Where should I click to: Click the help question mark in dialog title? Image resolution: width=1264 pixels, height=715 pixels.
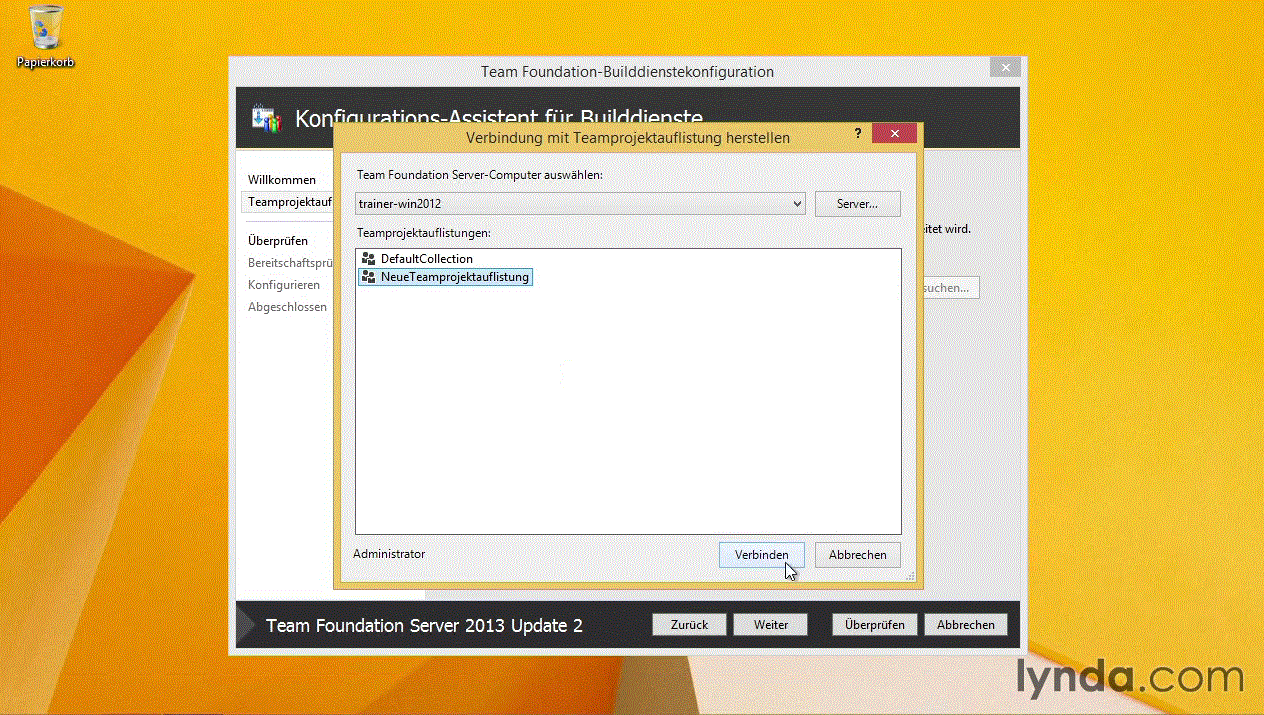(x=858, y=132)
